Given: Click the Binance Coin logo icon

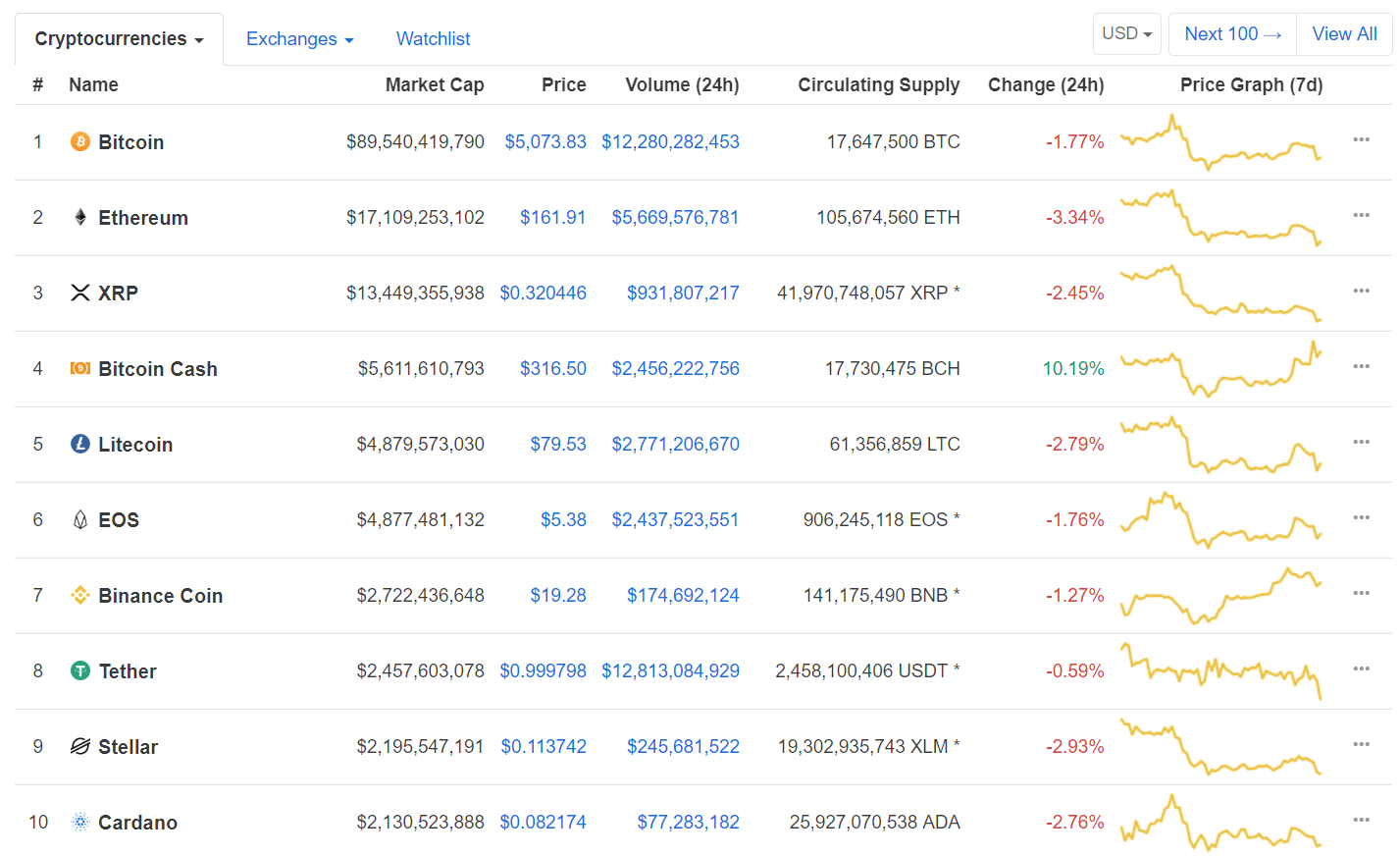Looking at the screenshot, I should [80, 595].
